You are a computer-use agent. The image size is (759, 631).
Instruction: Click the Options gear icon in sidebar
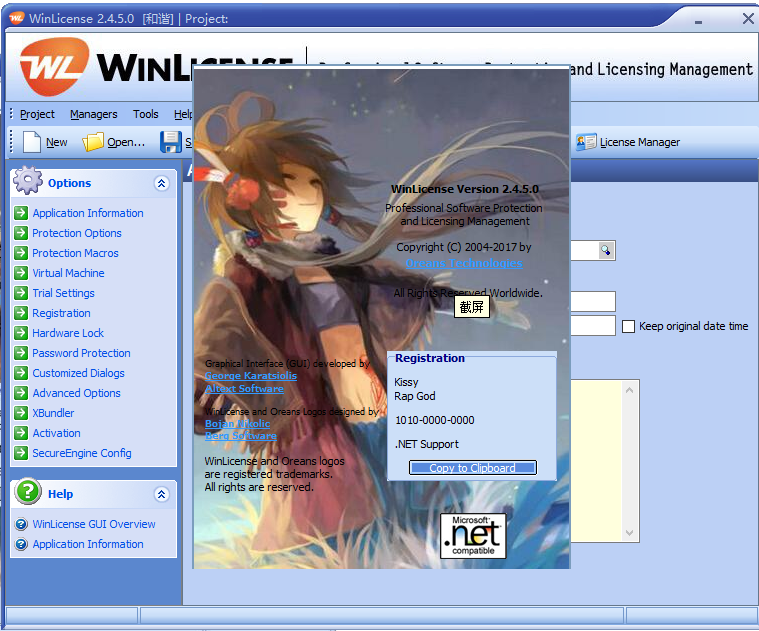point(28,180)
